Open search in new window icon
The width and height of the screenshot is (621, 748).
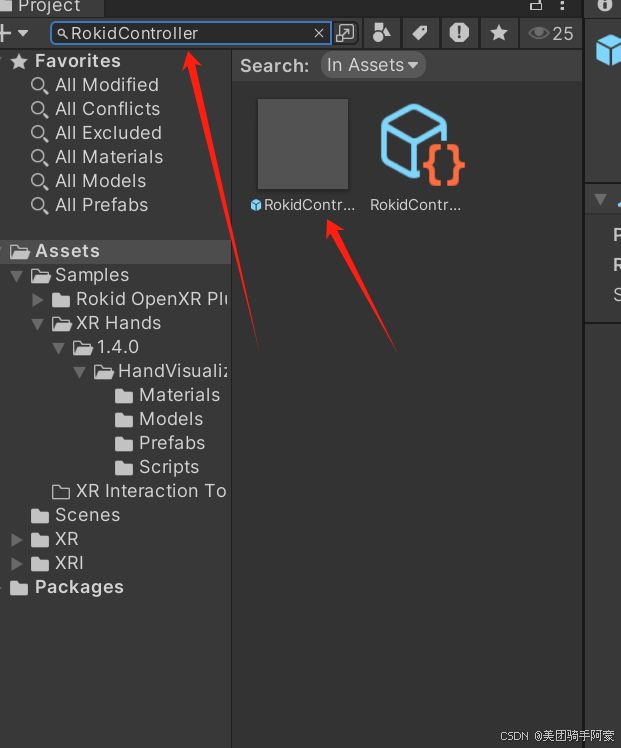coord(345,33)
